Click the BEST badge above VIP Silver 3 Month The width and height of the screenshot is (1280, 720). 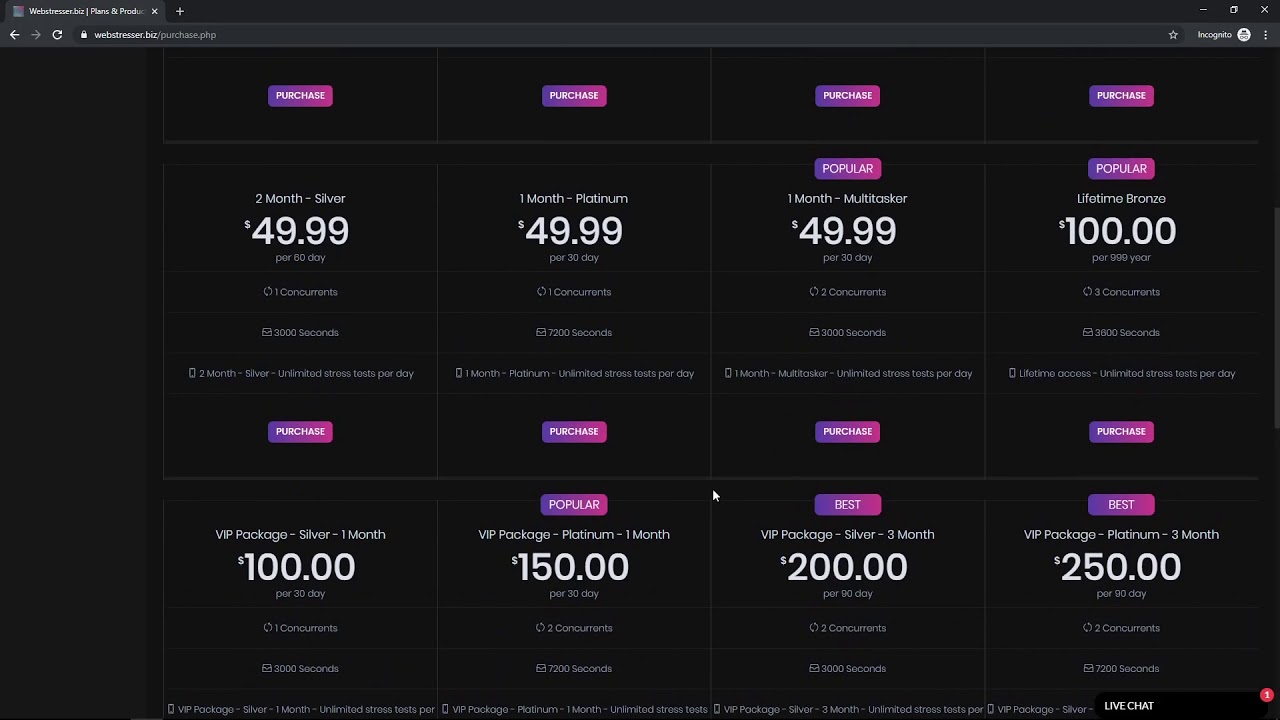pos(847,504)
